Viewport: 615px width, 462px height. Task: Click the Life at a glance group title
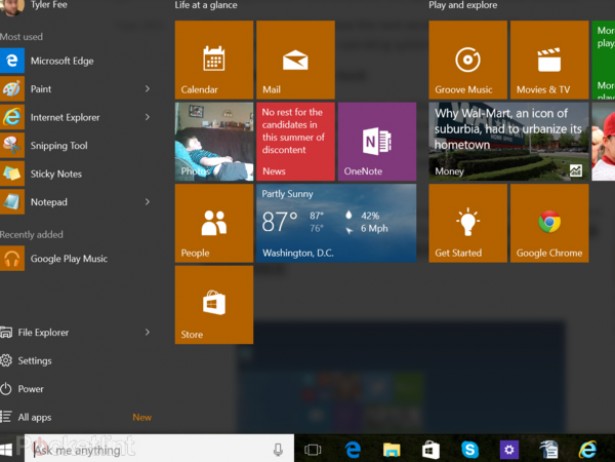point(206,5)
